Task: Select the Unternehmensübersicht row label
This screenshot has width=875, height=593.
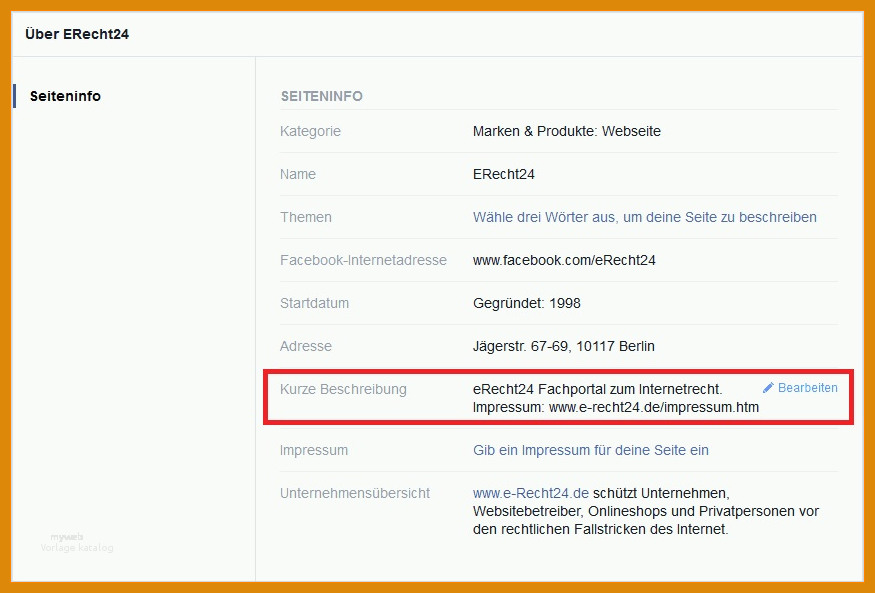Action: 355,493
